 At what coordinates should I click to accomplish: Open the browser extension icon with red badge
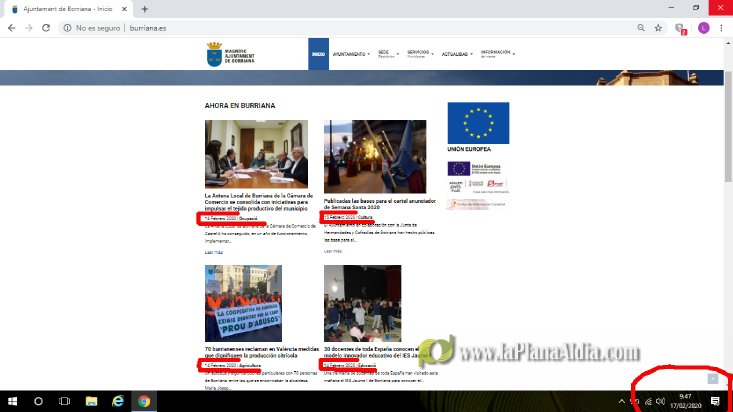click(681, 29)
